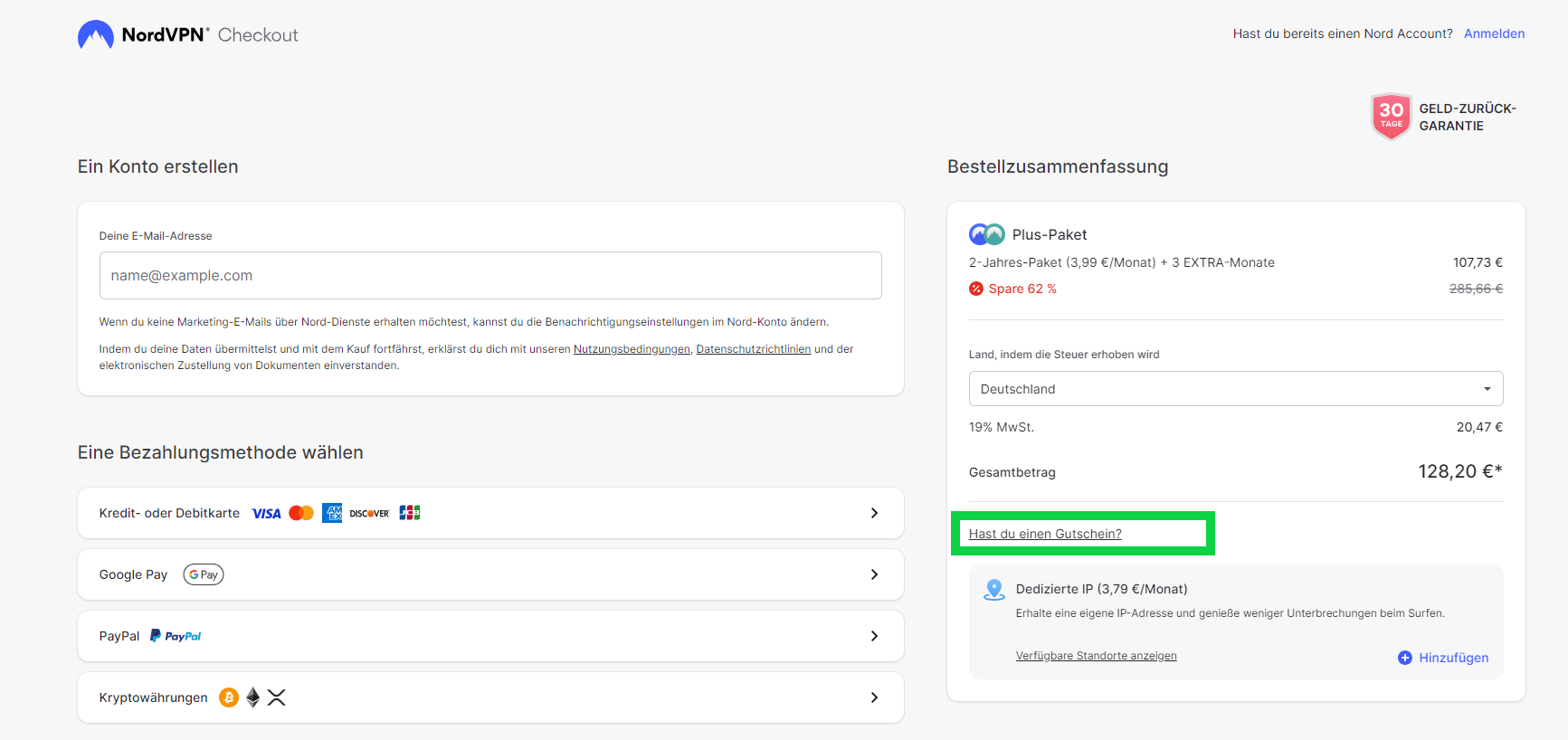Click the blue plus icon beside Hinzufügen
The width and height of the screenshot is (1568, 740).
pyautogui.click(x=1405, y=658)
